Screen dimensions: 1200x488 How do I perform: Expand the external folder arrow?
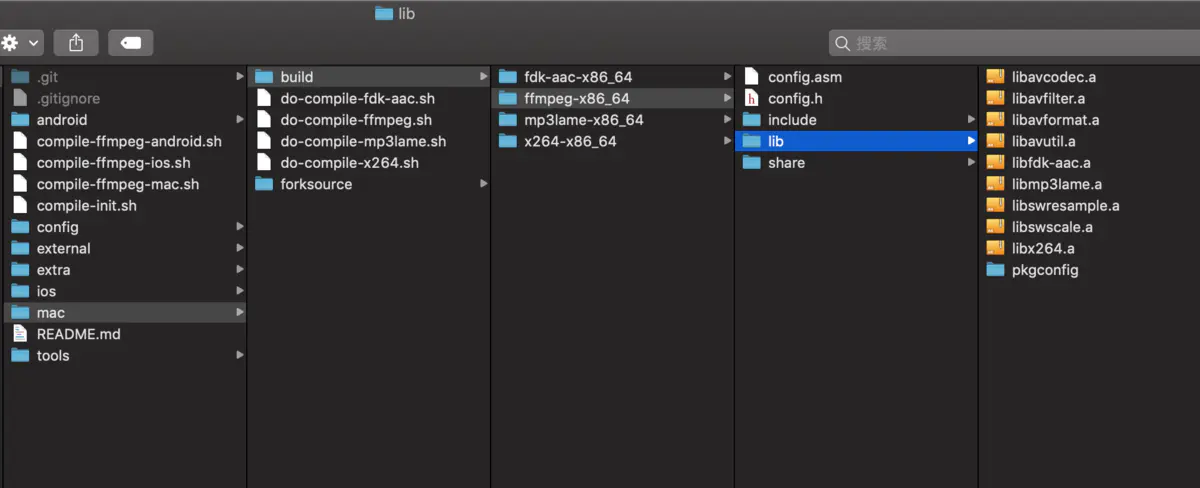pyautogui.click(x=240, y=249)
